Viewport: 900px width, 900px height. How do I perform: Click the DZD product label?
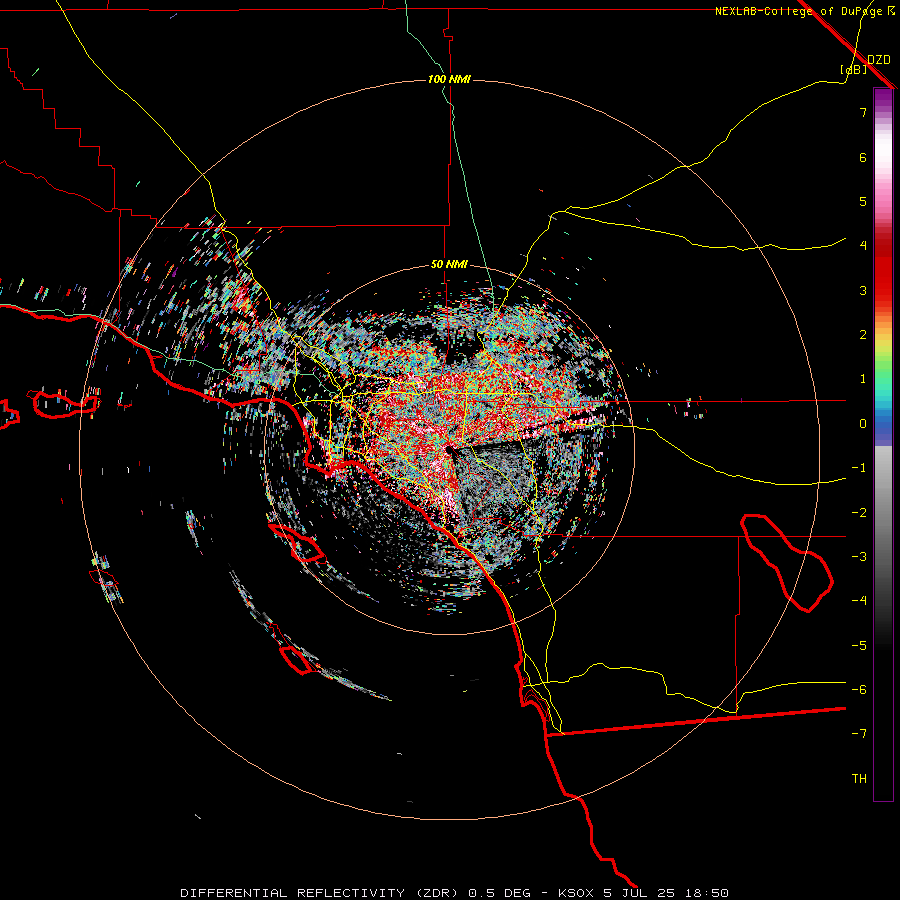(879, 60)
